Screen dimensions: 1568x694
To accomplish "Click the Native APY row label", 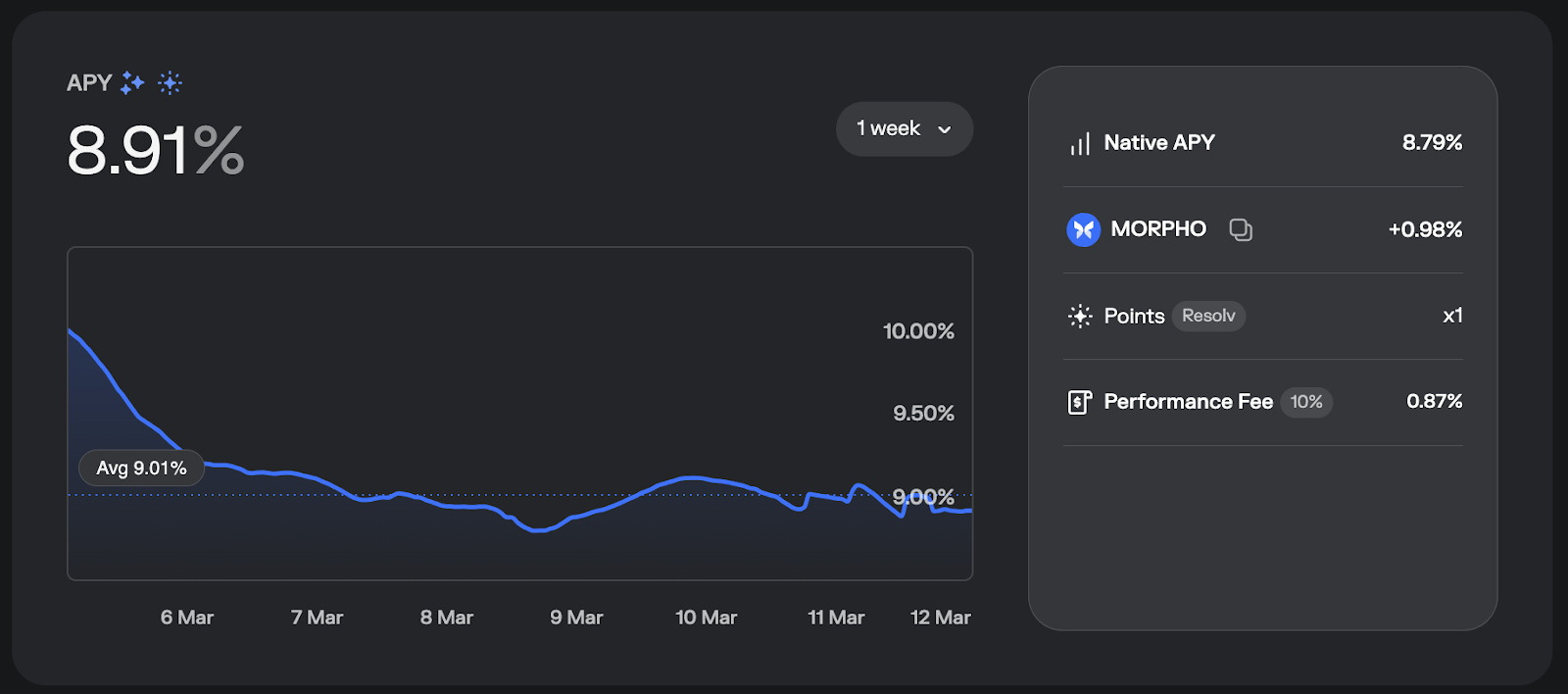I will [1159, 143].
